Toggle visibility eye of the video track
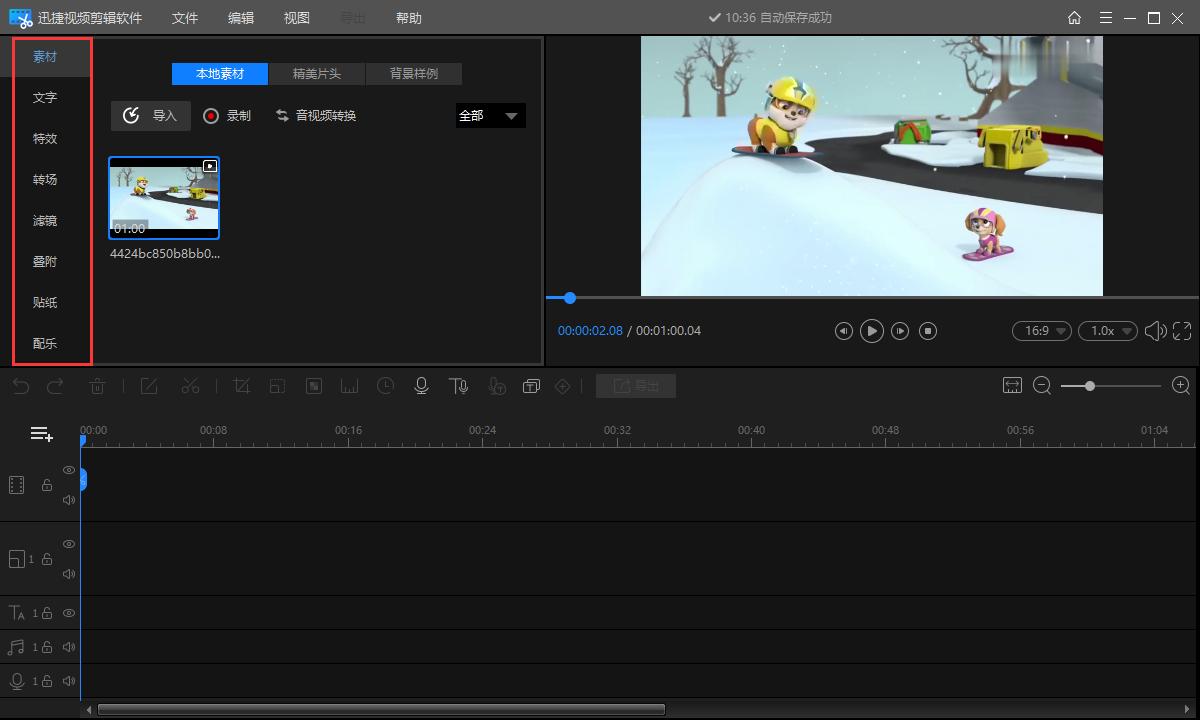Viewport: 1200px width, 720px height. pos(69,470)
